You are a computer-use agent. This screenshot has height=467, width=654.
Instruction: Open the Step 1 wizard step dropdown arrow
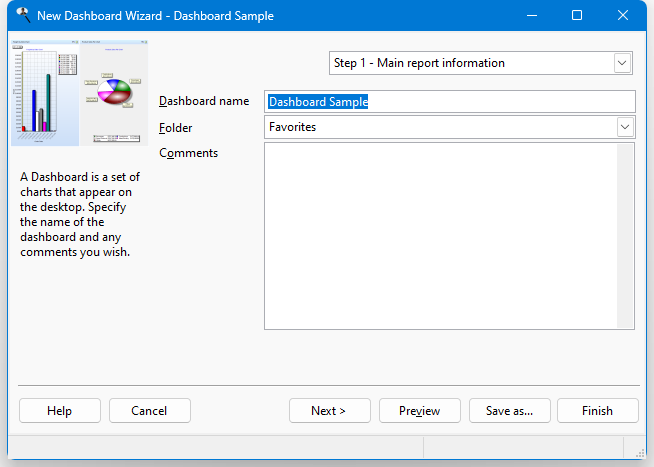pyautogui.click(x=622, y=63)
